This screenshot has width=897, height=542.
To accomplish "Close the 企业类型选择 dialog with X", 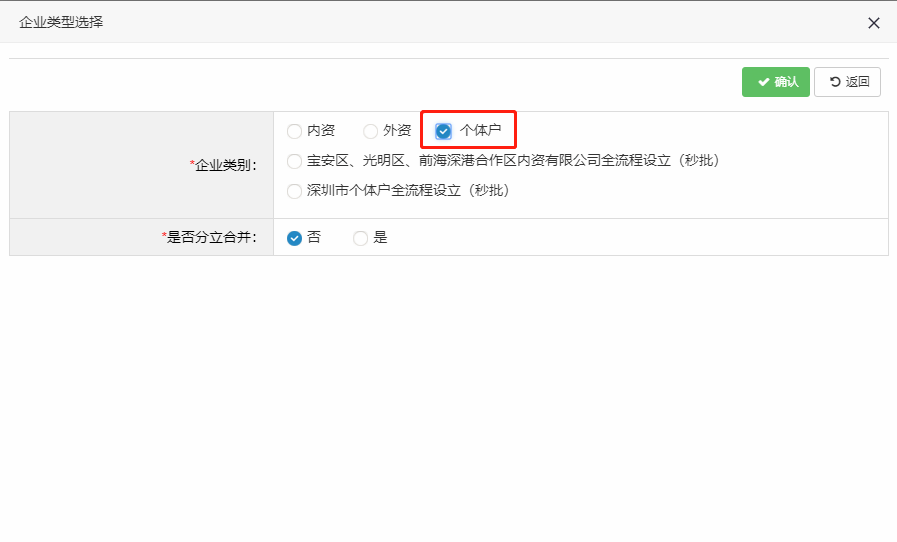I will point(873,23).
